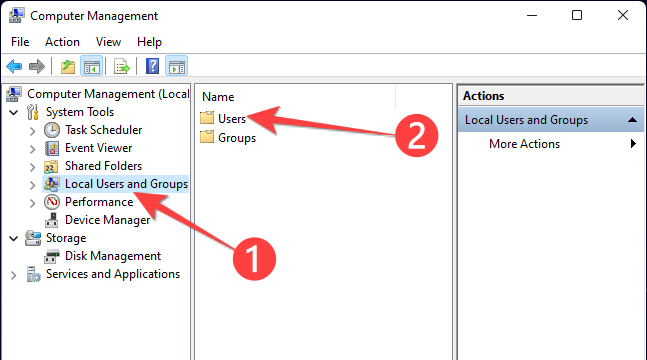Screen dimensions: 647x360
Task: Collapse Local Users and Groups actions section
Action: [x=632, y=120]
